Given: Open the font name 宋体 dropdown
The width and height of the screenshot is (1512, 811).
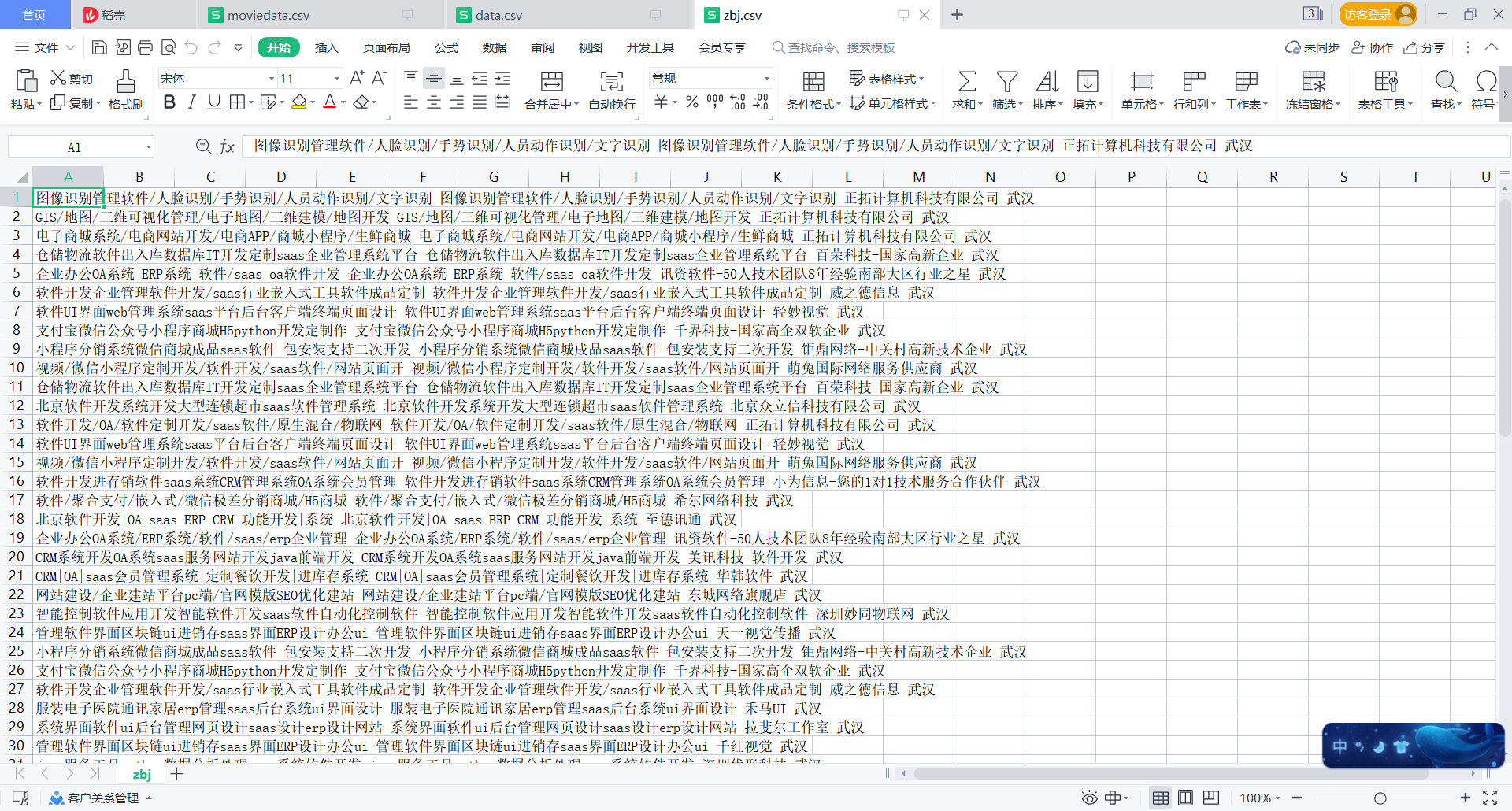Looking at the screenshot, I should point(272,78).
